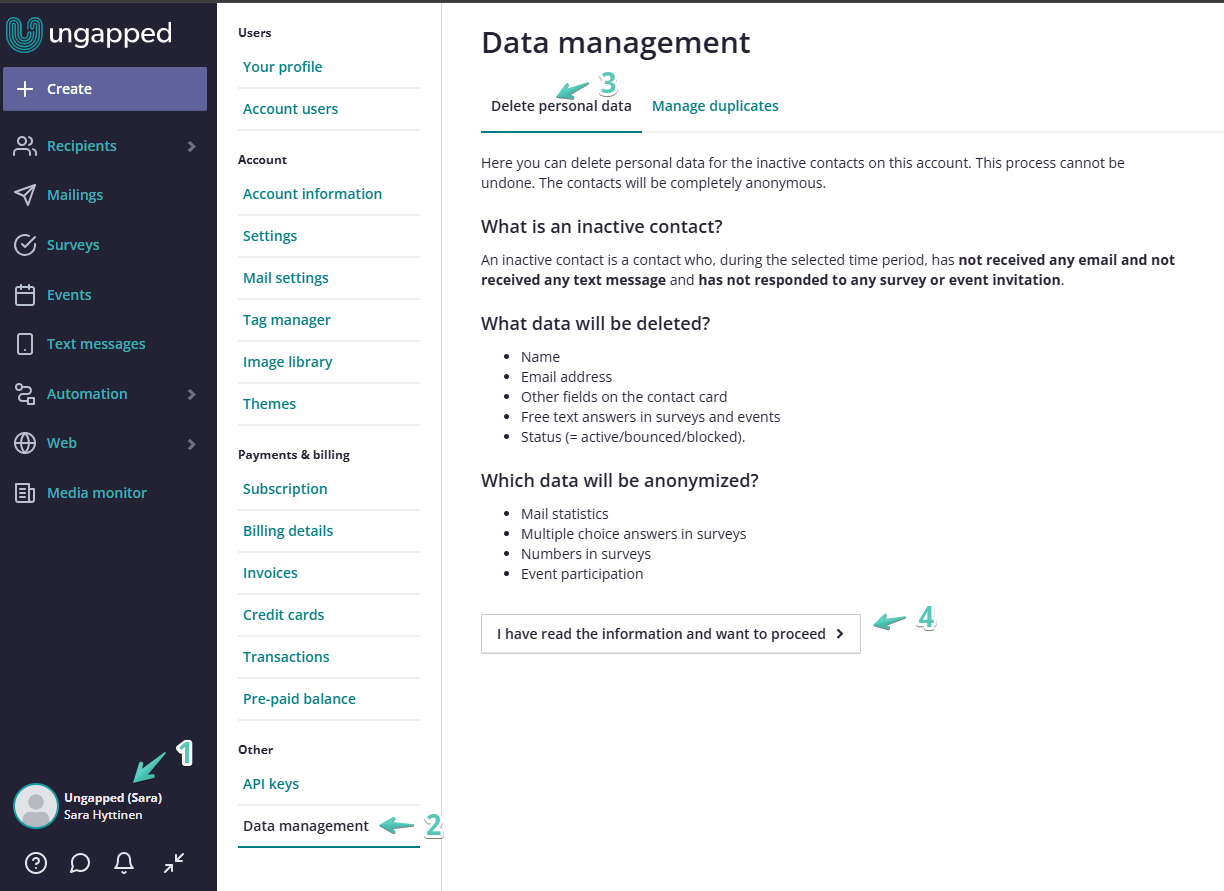Open help via the question mark icon

coord(36,862)
